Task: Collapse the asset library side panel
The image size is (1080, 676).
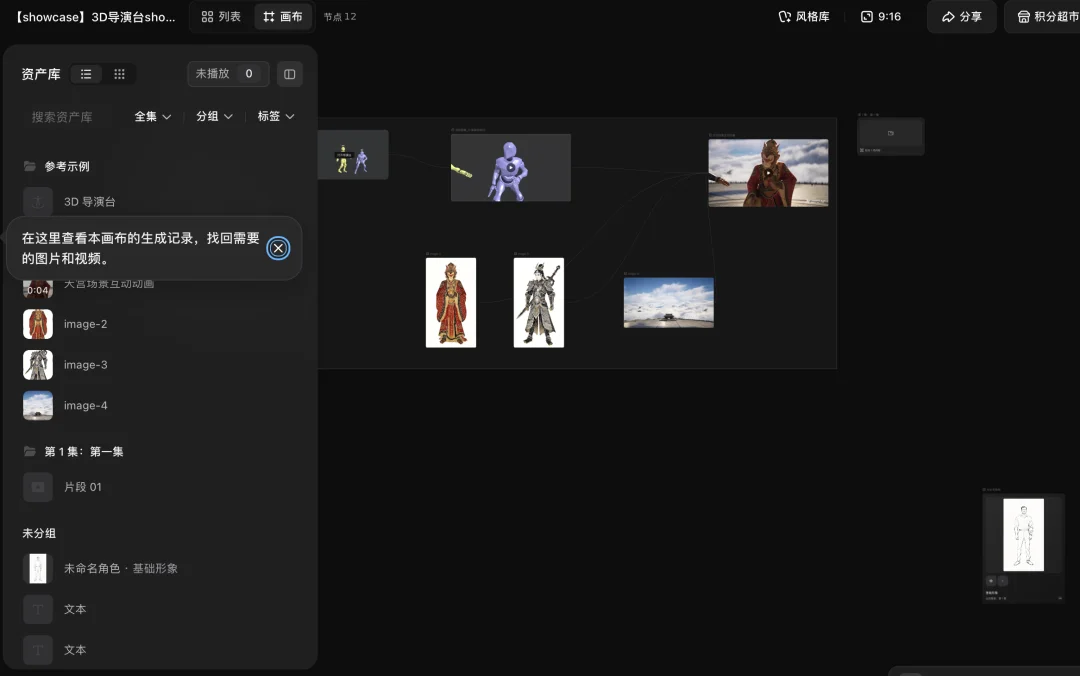Action: click(289, 74)
